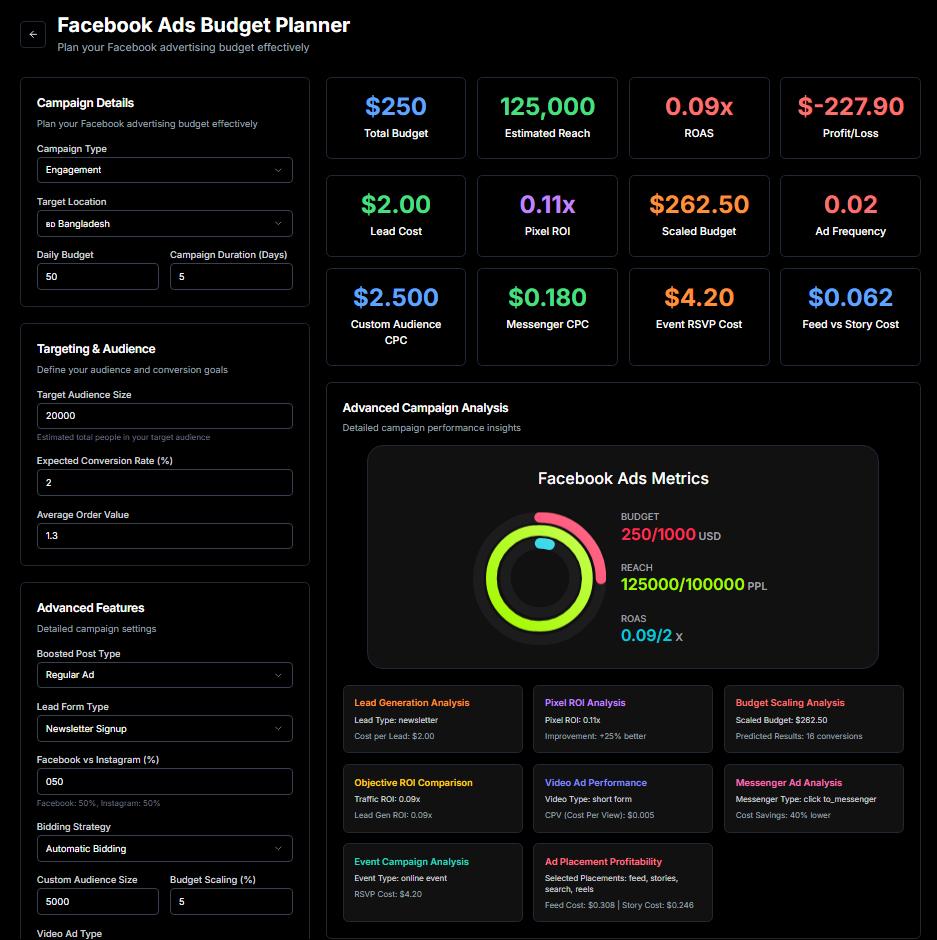Expand the Lead Form Type dropdown
This screenshot has width=937, height=940.
164,729
